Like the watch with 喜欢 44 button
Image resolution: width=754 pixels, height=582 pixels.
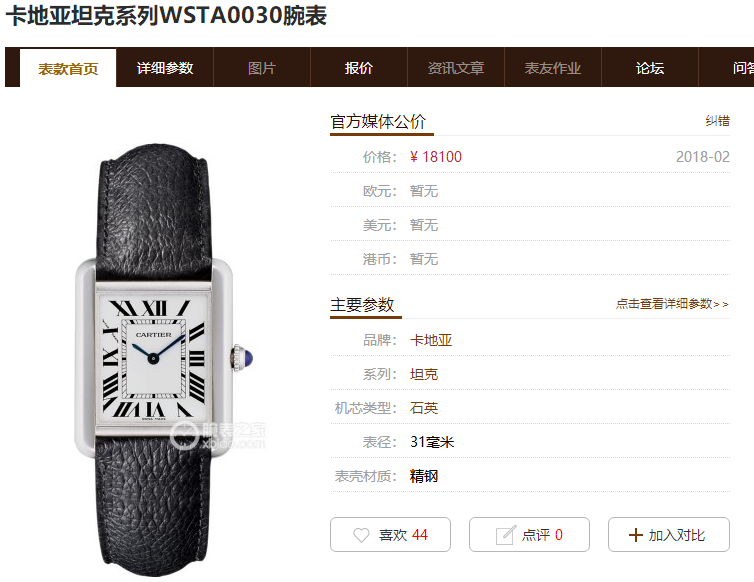coord(390,534)
